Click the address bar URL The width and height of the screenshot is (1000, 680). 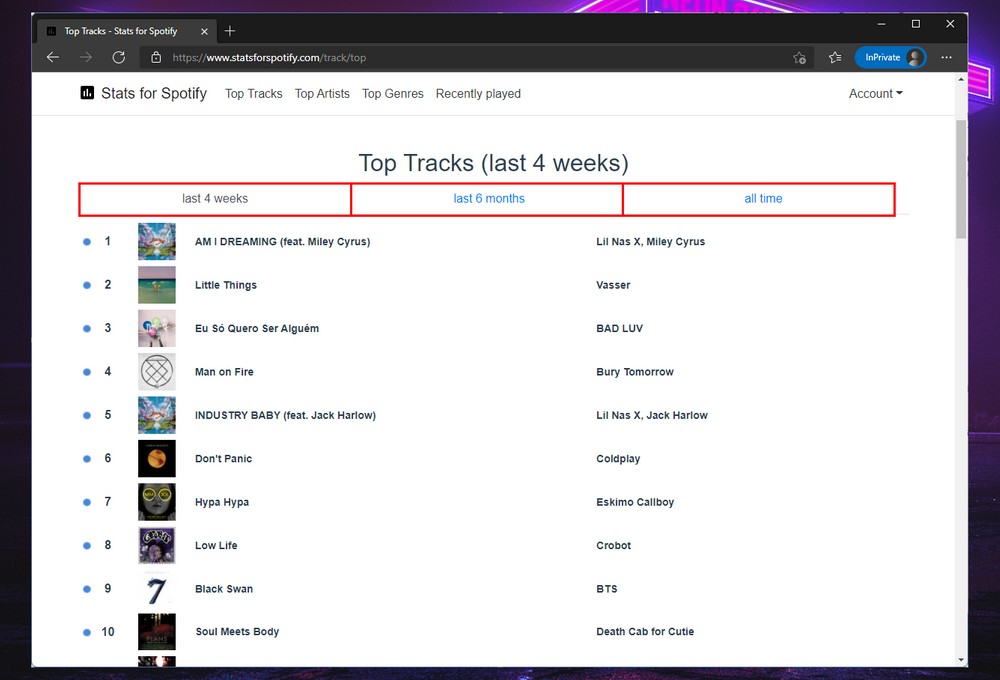pos(269,57)
